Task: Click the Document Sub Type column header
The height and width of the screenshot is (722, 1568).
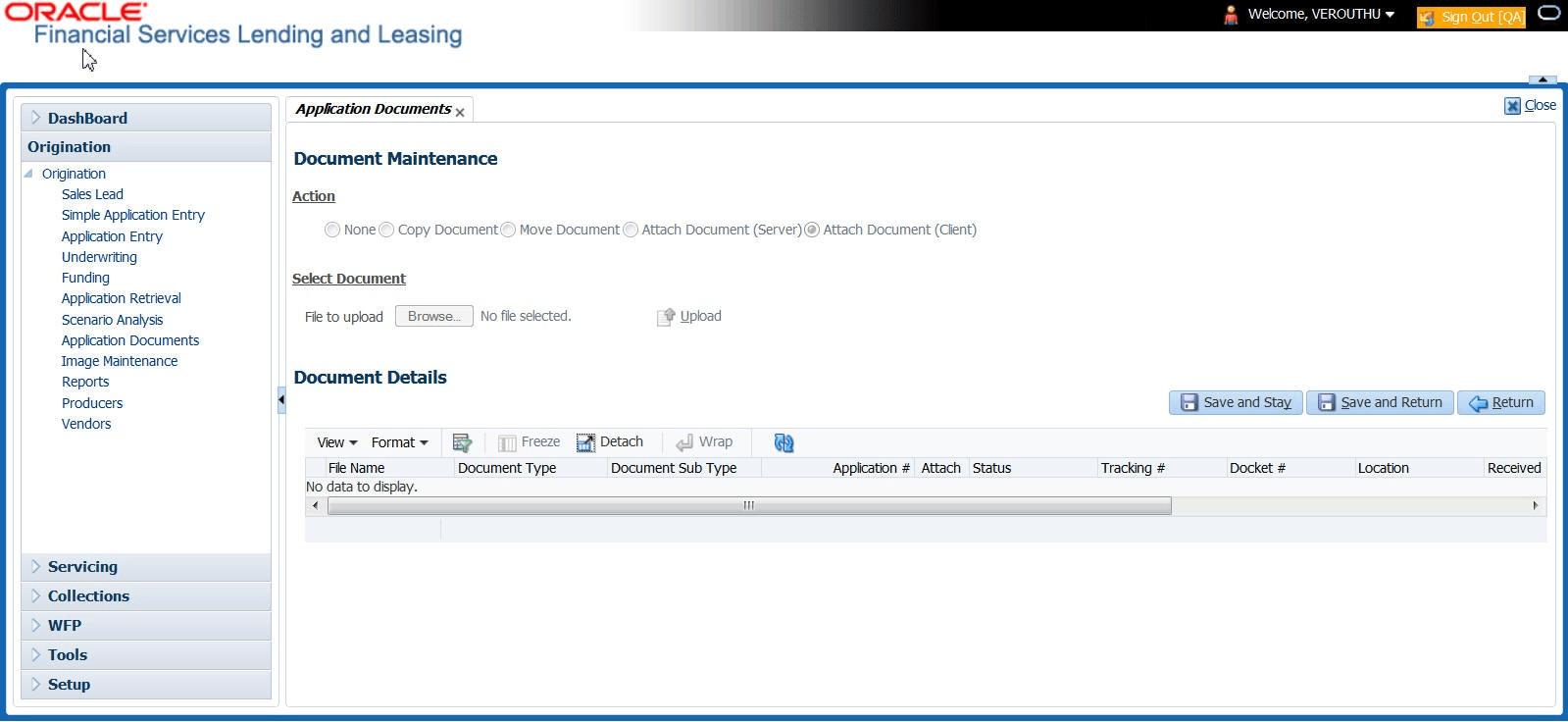Action: tap(684, 468)
